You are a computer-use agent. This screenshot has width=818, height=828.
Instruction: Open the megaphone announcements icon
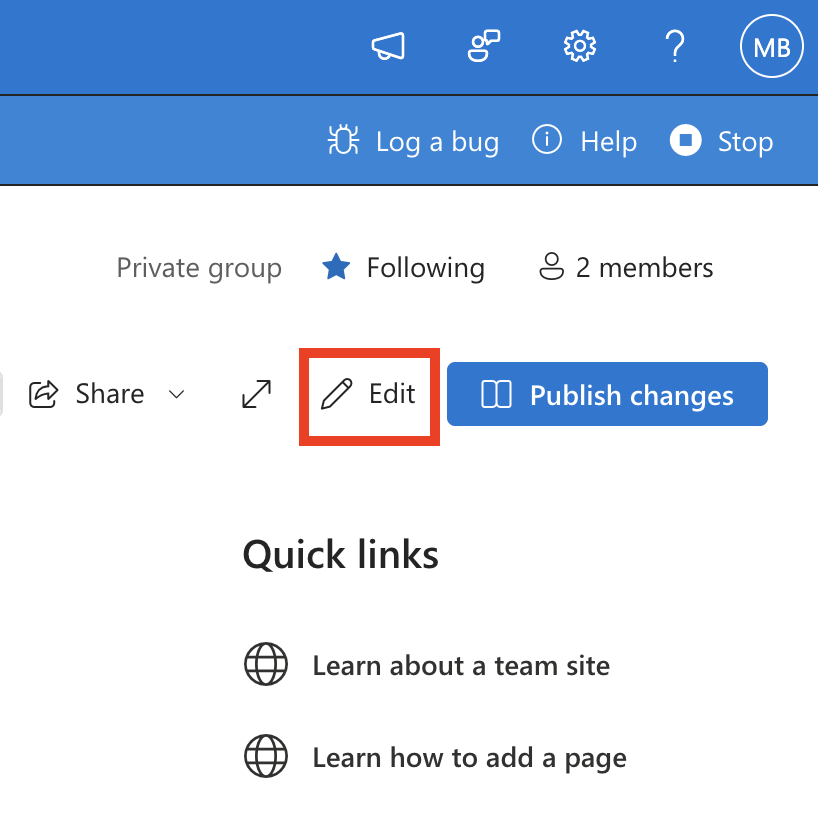(388, 46)
